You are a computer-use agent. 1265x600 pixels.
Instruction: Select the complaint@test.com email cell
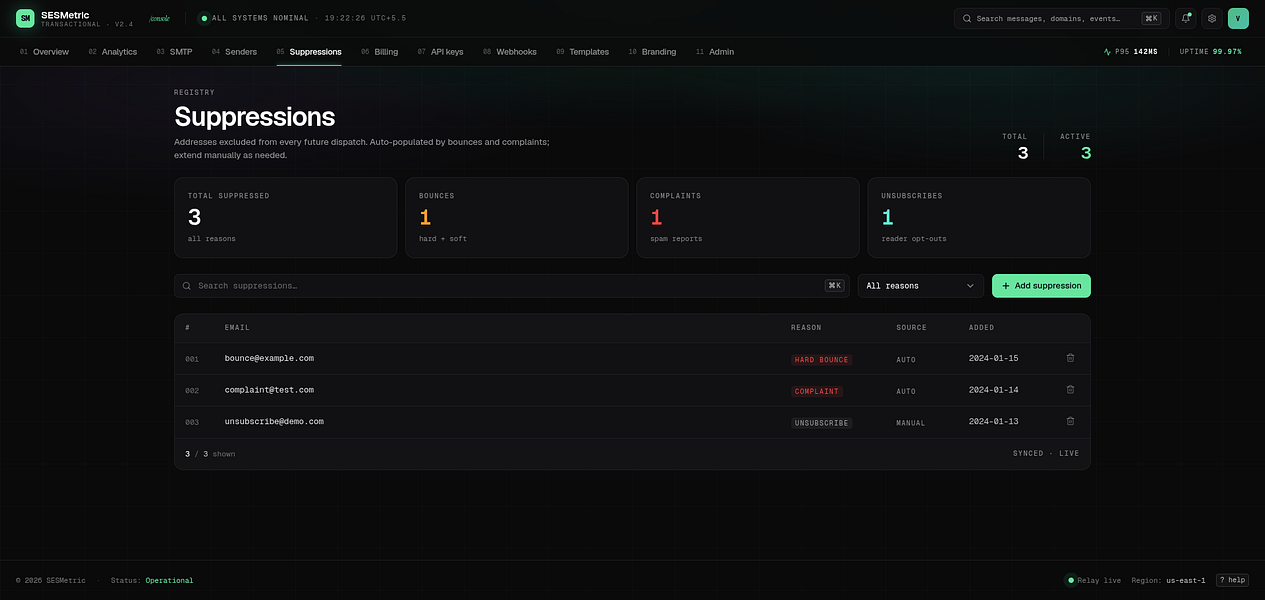coord(269,390)
